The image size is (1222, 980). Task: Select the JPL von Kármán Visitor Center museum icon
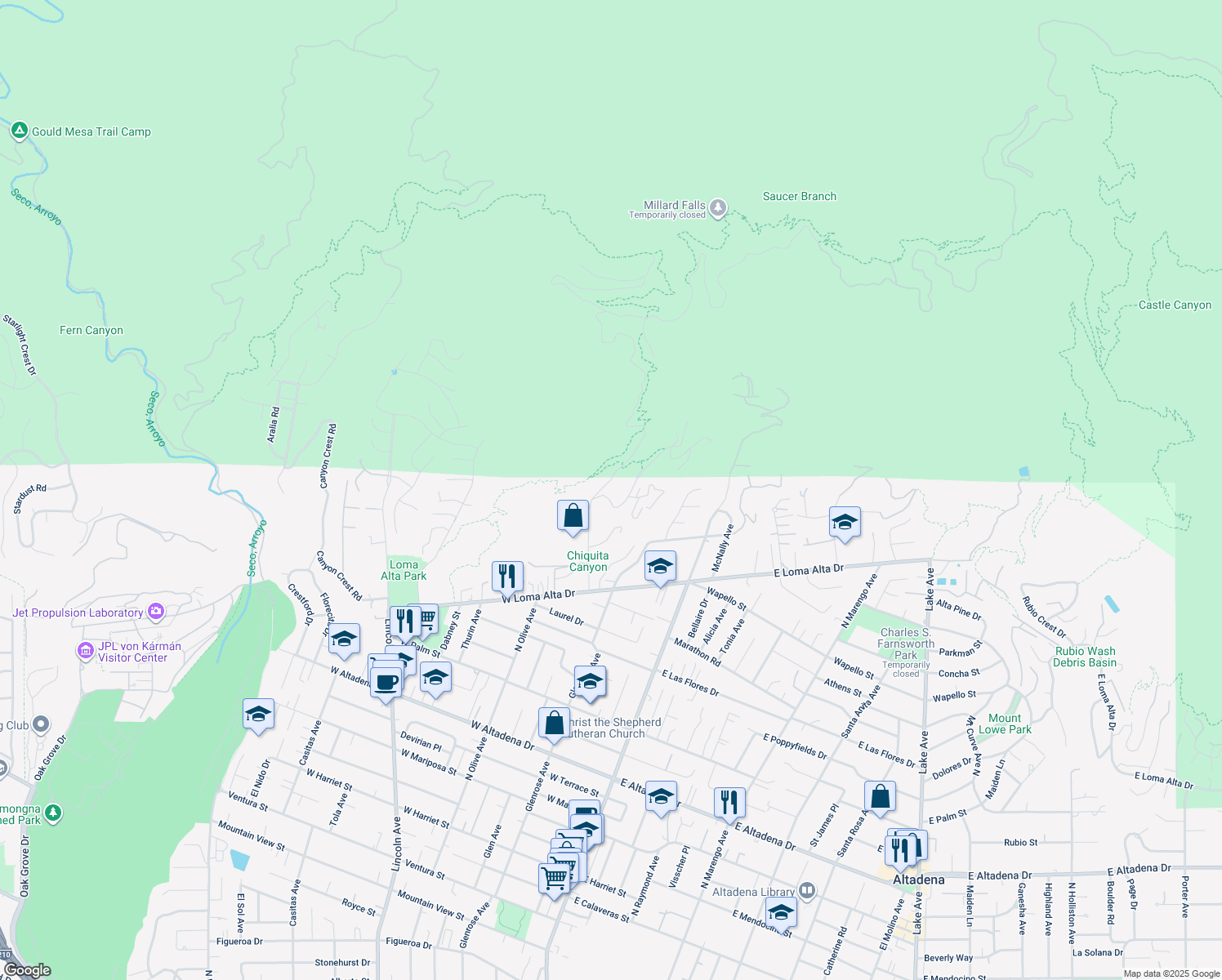coord(86,651)
